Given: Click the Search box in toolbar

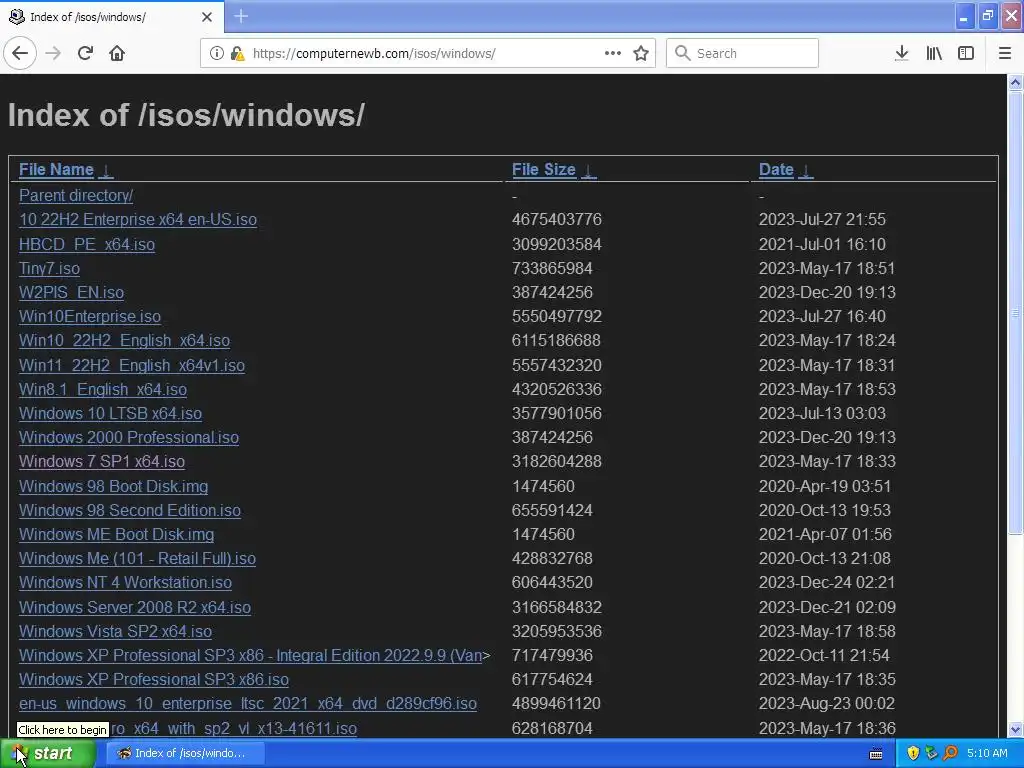Looking at the screenshot, I should pos(742,53).
